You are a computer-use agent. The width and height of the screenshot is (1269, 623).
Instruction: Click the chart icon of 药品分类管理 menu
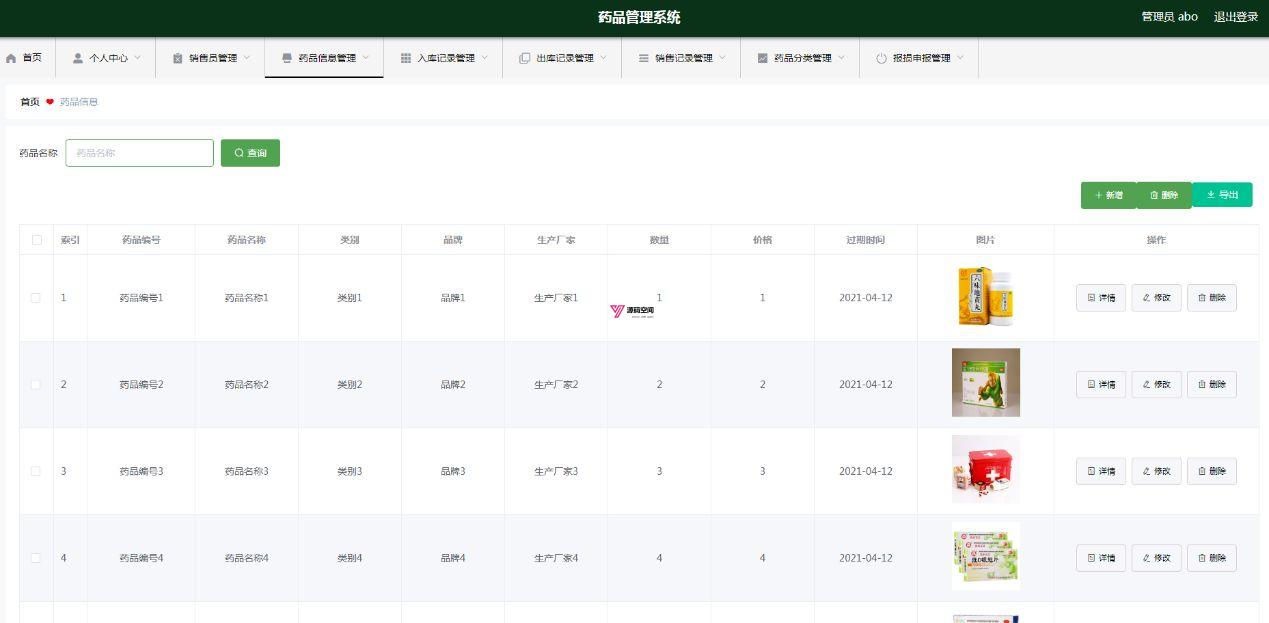[x=763, y=58]
